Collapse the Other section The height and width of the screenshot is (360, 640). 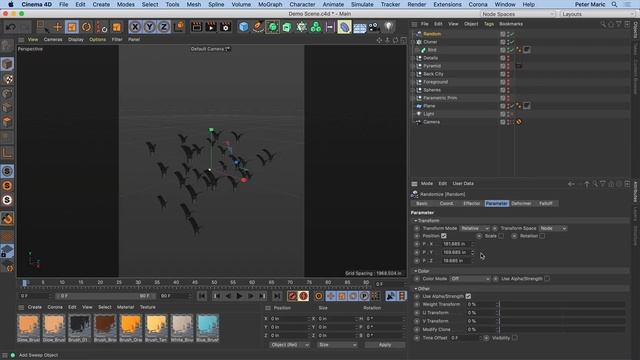(x=416, y=289)
